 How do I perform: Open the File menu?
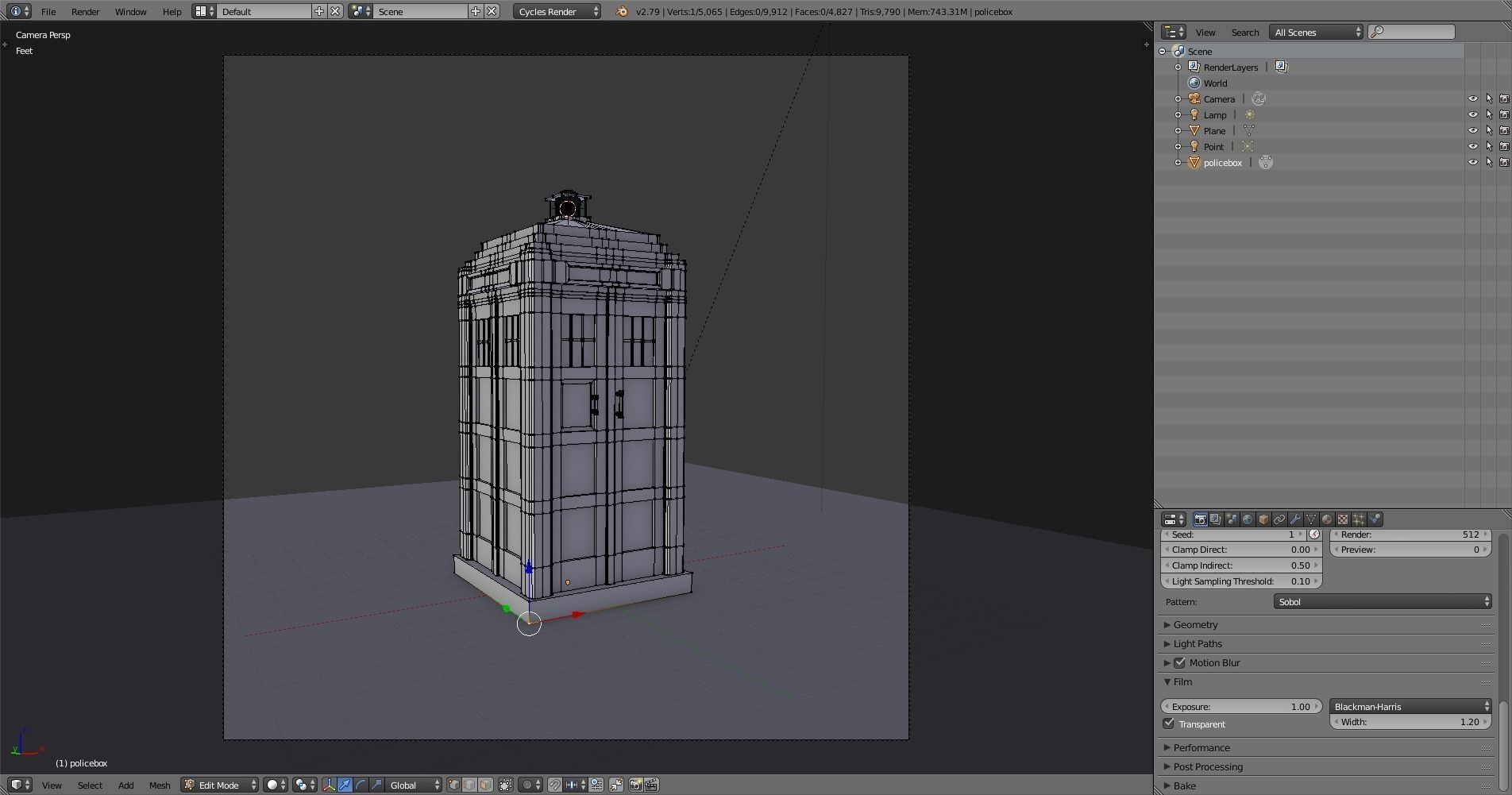(x=48, y=11)
